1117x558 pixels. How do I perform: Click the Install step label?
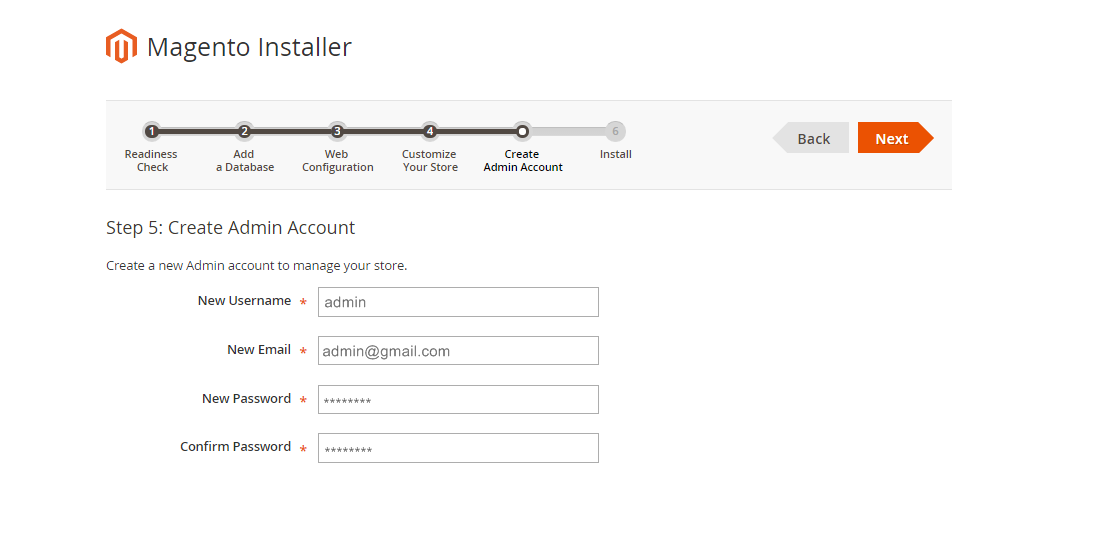(615, 154)
